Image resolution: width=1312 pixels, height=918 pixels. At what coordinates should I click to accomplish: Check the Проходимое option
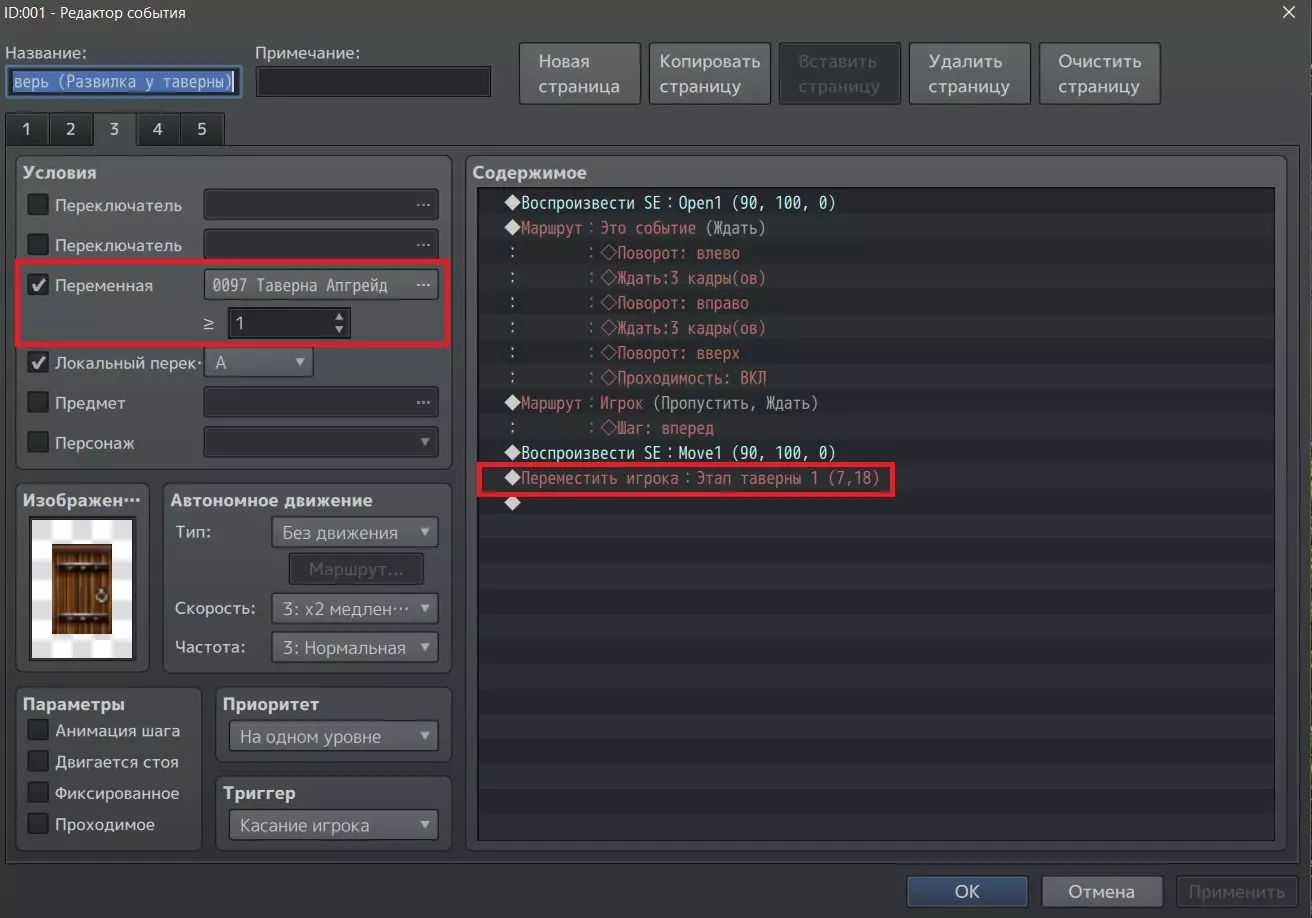pyautogui.click(x=38, y=824)
